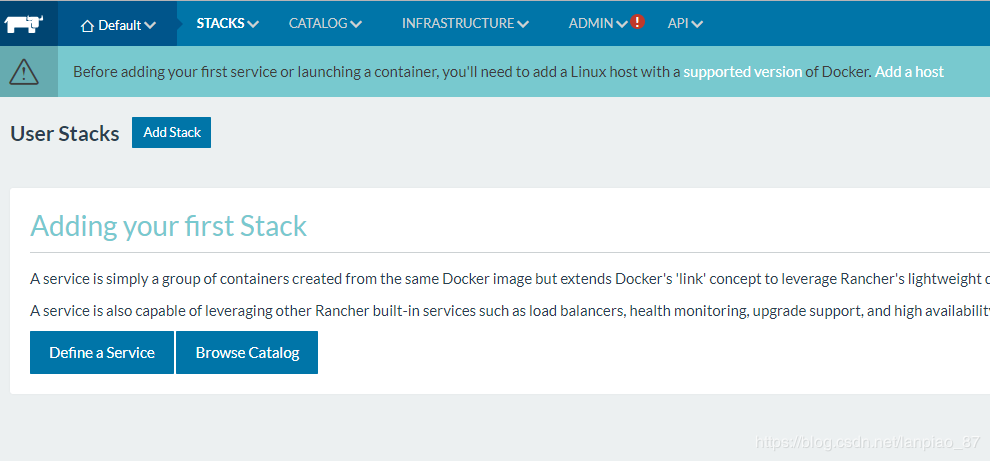990x461 pixels.
Task: Expand the chevron next to ADMIN
Action: click(622, 24)
